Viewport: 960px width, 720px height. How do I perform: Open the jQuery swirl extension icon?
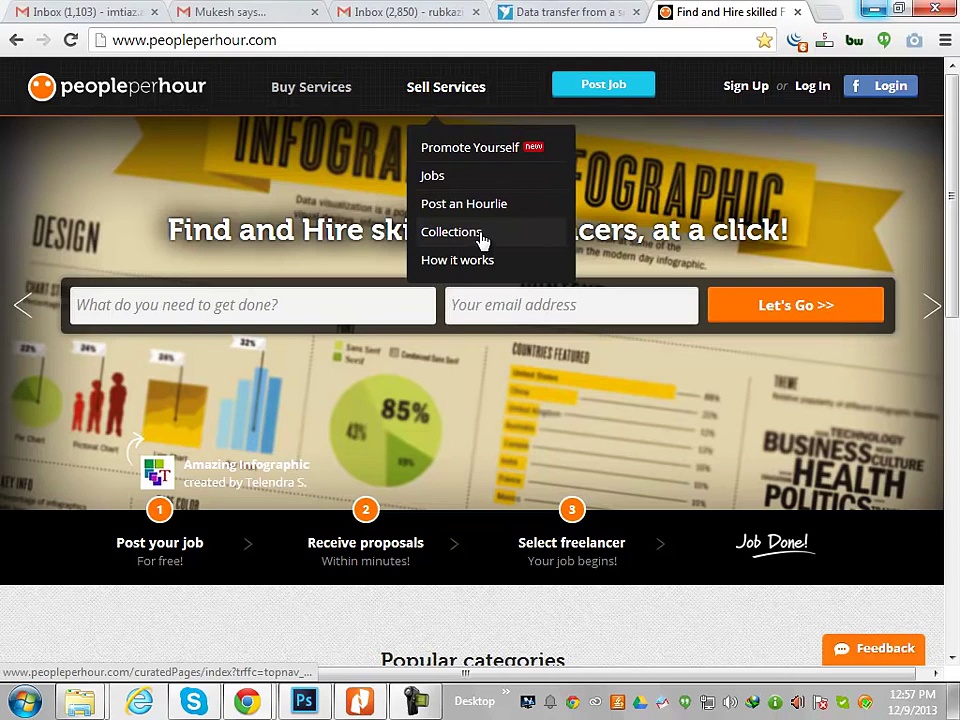797,41
